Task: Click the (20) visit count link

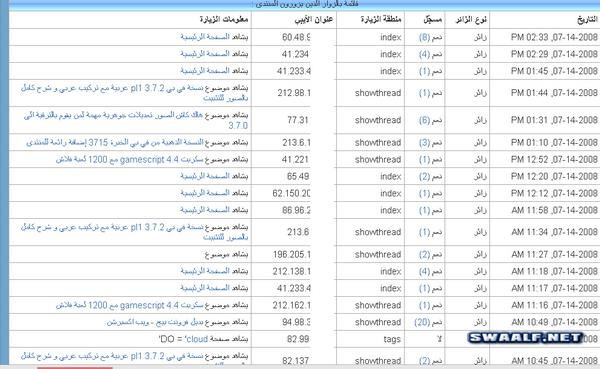Action: pyautogui.click(x=422, y=322)
